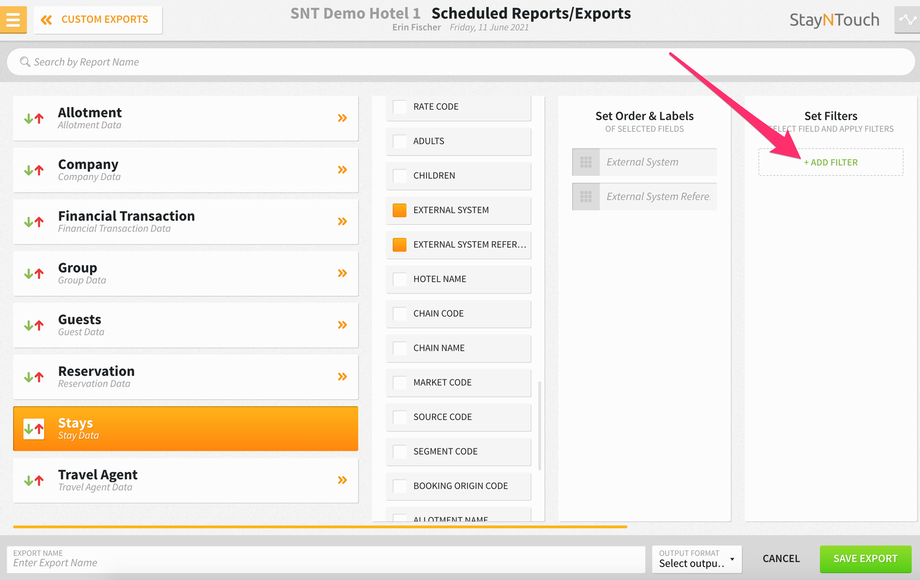
Task: Check the Market Code field
Action: 400,383
